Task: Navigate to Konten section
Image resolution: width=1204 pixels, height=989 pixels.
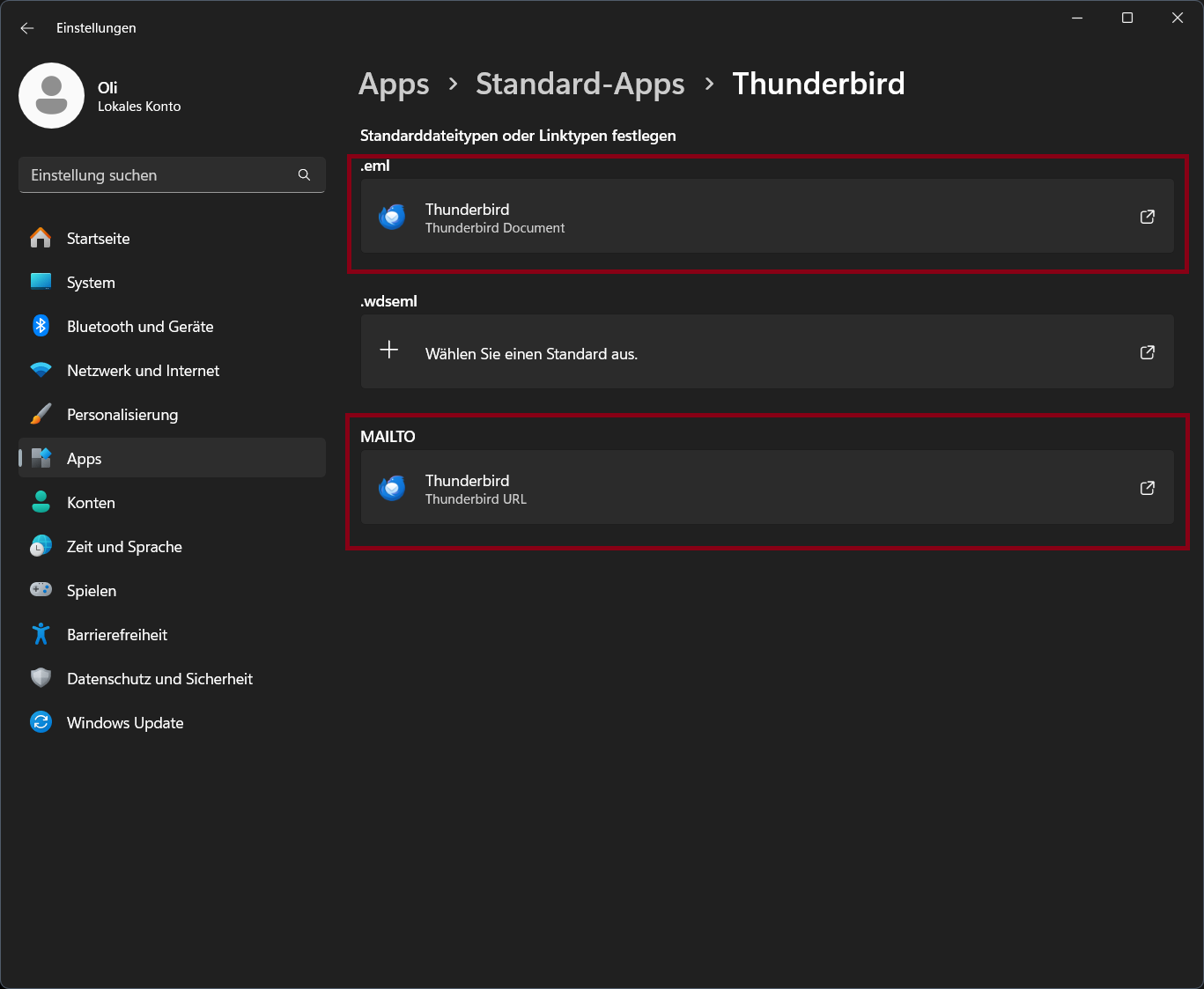Action: coord(91,503)
